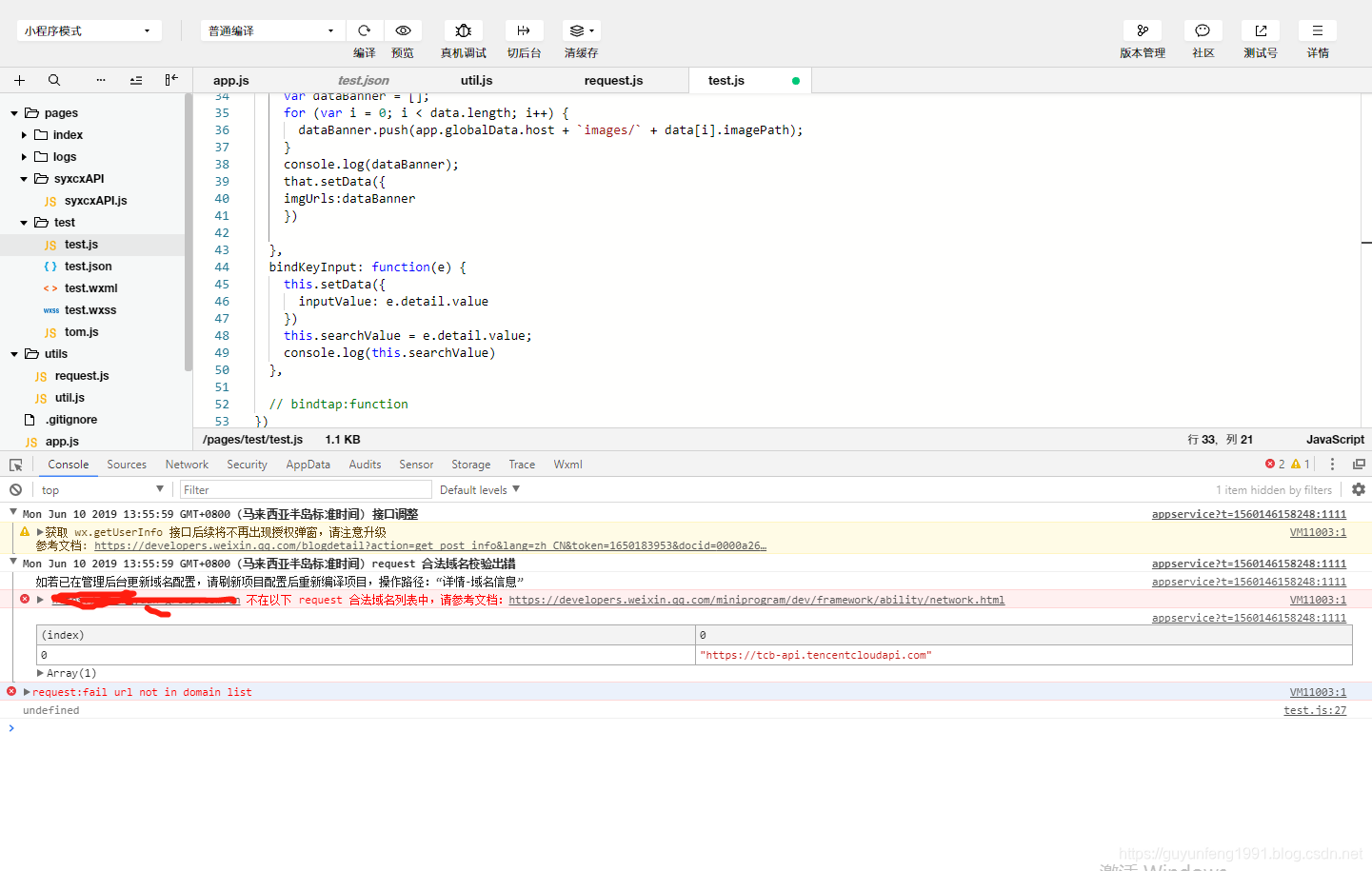Click the yellow warning count badge
Screen dimensions: 1372x871
pyautogui.click(x=1301, y=465)
